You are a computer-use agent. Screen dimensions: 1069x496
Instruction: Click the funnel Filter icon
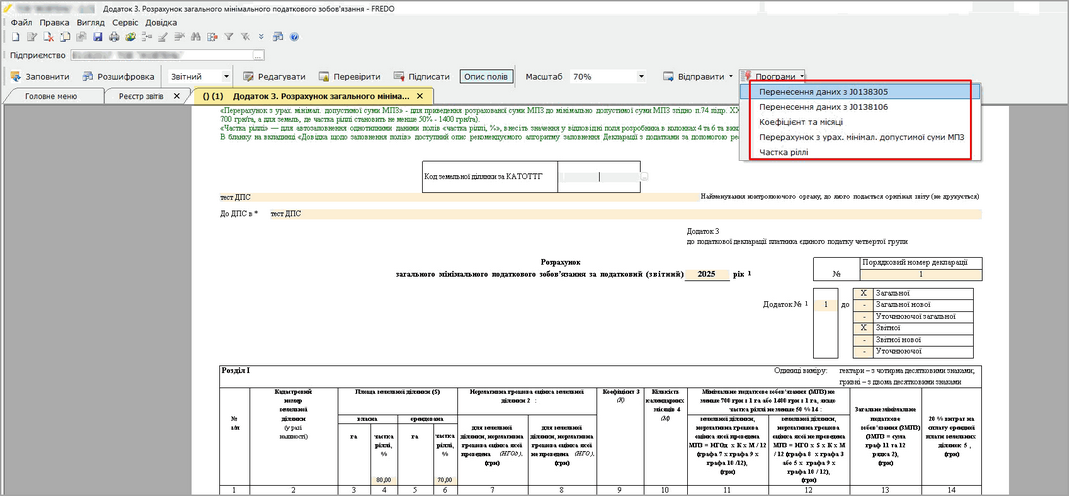click(229, 37)
